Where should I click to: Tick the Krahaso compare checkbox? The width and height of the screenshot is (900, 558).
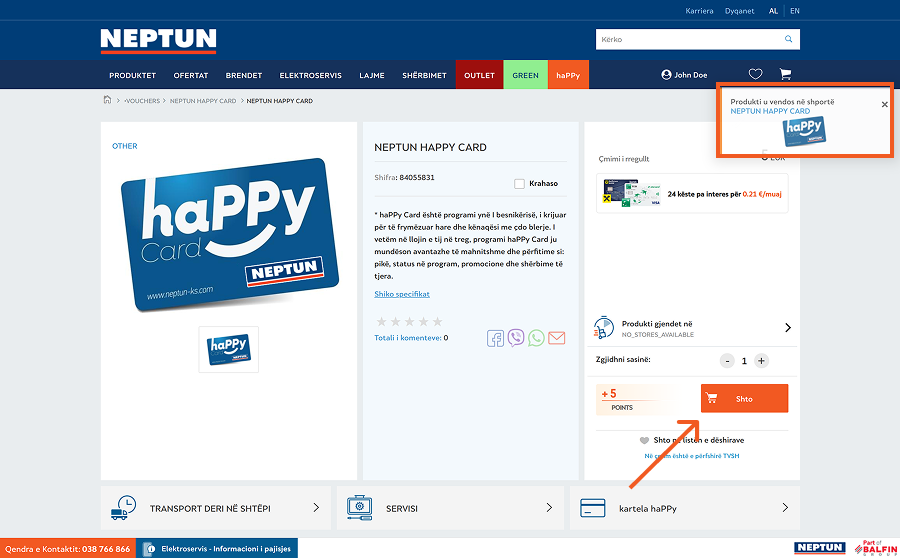tap(519, 184)
